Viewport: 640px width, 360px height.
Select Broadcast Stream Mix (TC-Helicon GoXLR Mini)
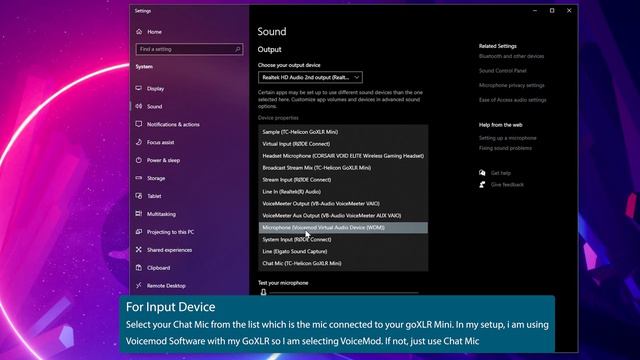coord(343,168)
